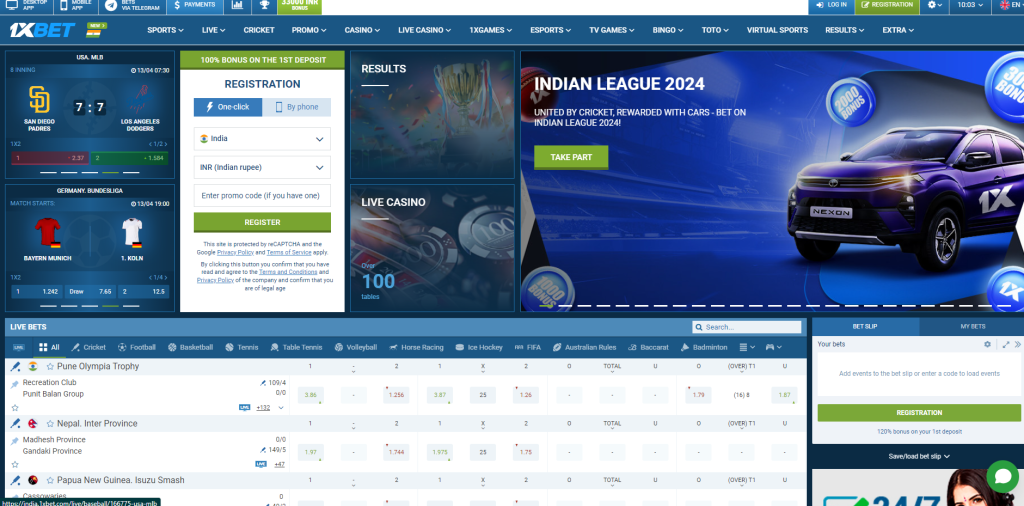
Task: Favorite the Pune Olympia Trophy league star
Action: [x=50, y=367]
